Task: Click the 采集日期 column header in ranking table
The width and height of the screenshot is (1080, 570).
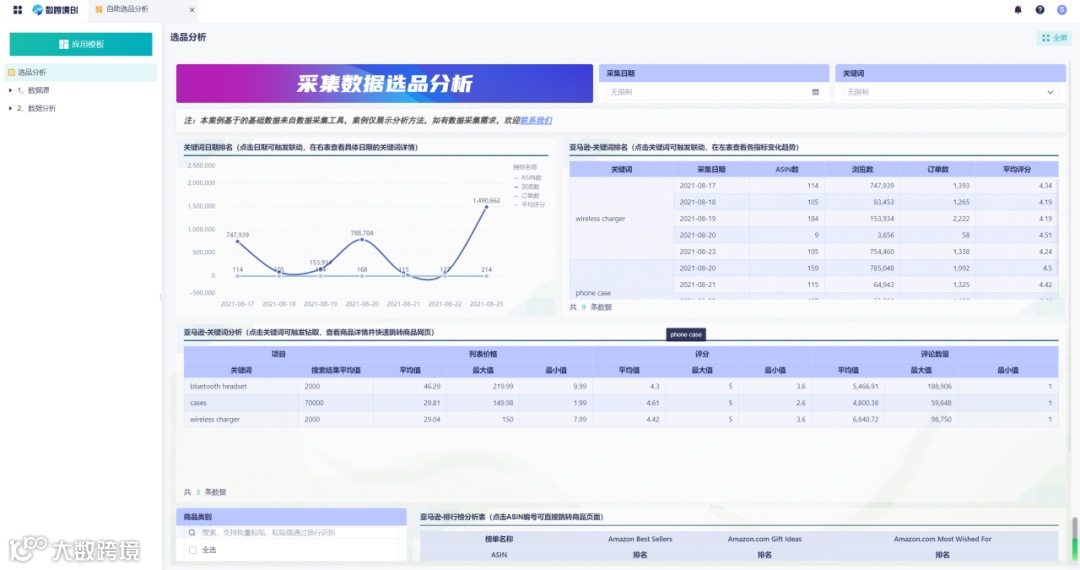Action: click(711, 169)
